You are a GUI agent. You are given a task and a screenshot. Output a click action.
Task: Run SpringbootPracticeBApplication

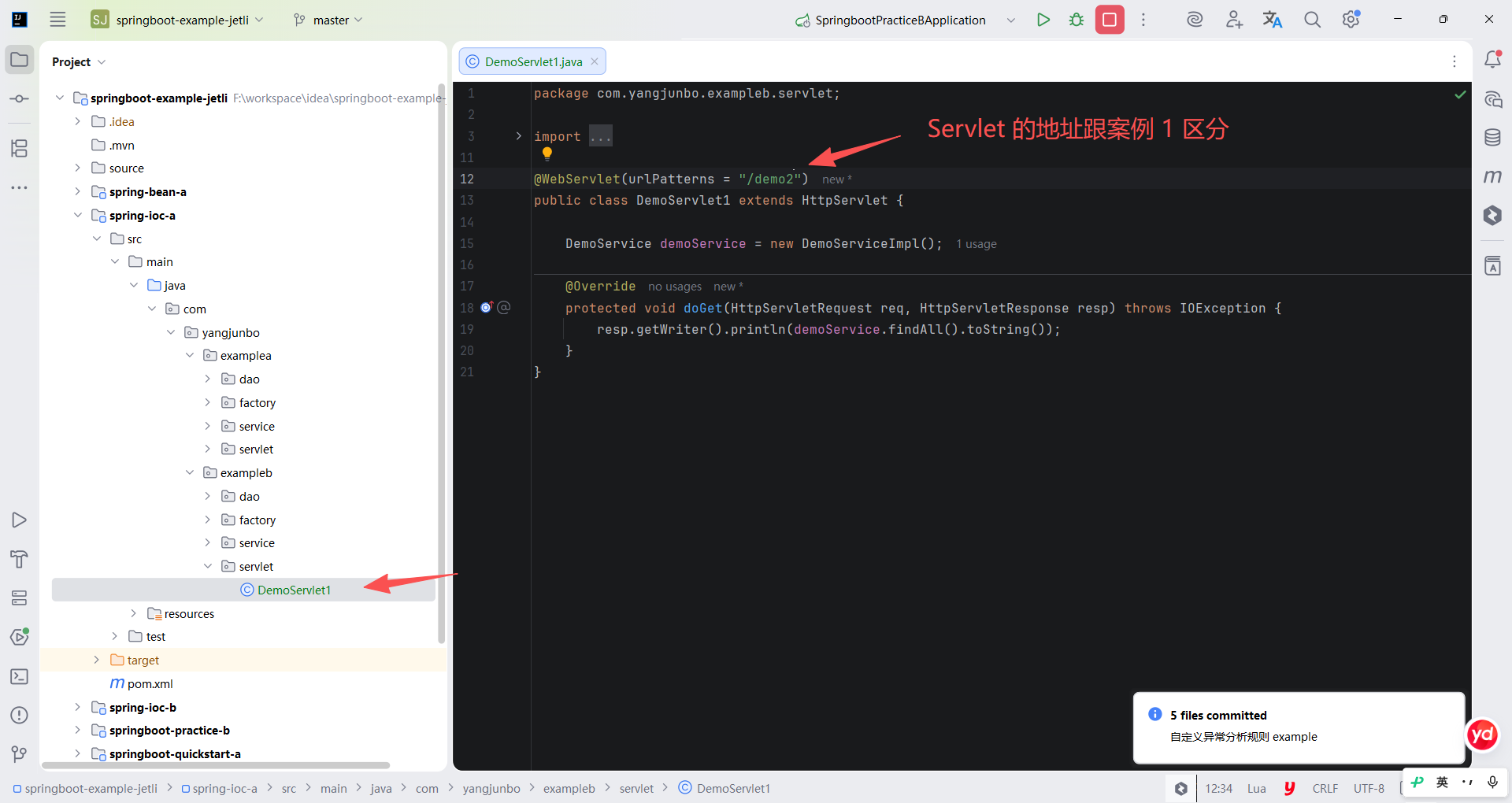pos(1043,20)
